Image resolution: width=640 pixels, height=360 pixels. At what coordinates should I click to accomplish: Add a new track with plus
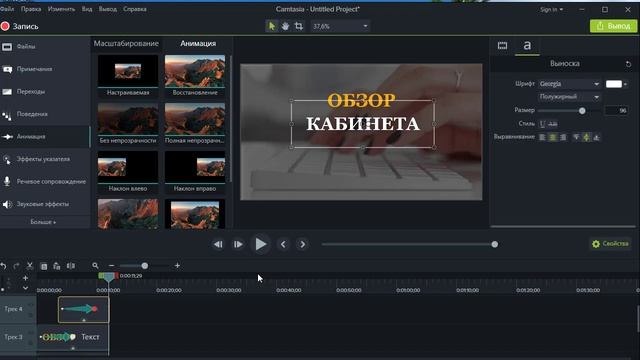click(25, 278)
